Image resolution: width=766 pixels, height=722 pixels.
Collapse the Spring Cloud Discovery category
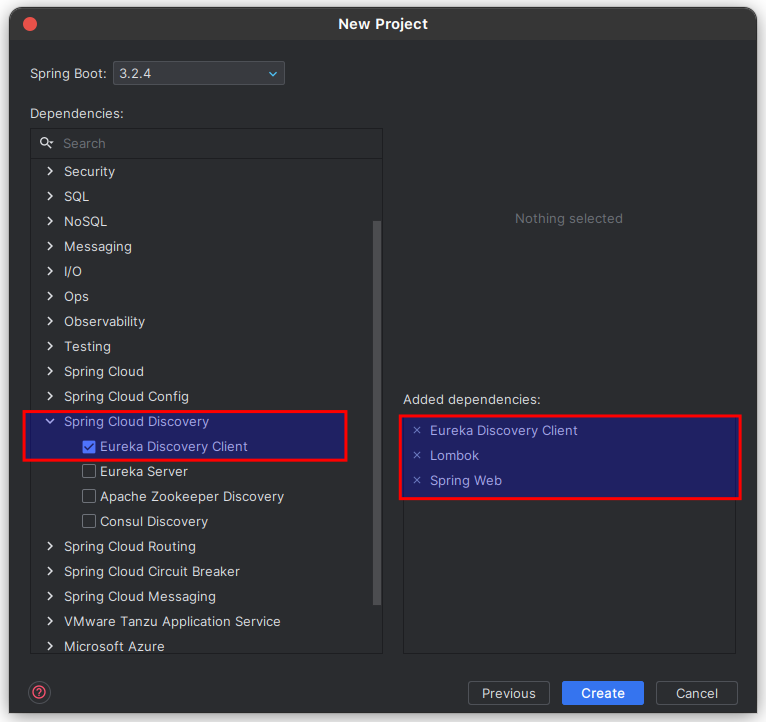click(x=50, y=421)
